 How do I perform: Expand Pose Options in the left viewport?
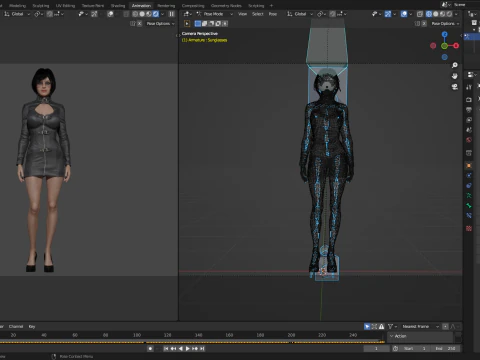[x=160, y=24]
